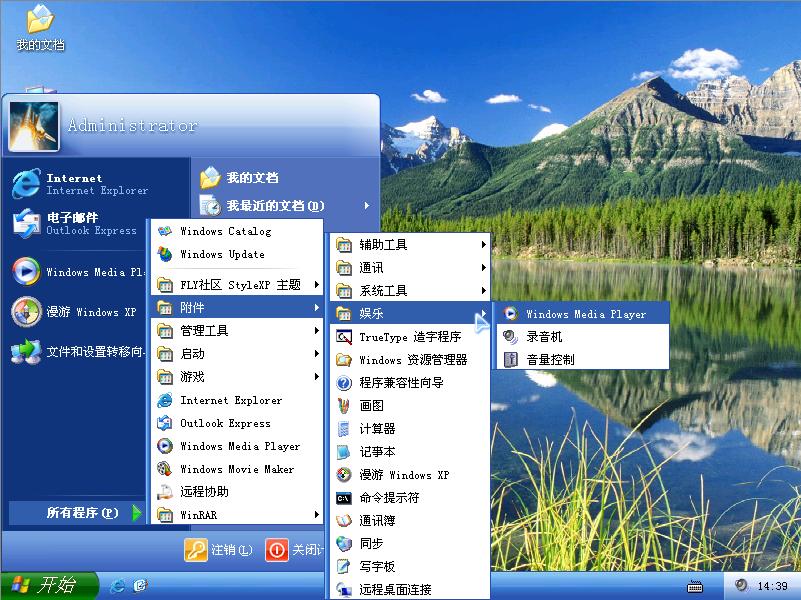Start 漫游 Windows XP in accessories menu
The image size is (801, 600).
410,474
